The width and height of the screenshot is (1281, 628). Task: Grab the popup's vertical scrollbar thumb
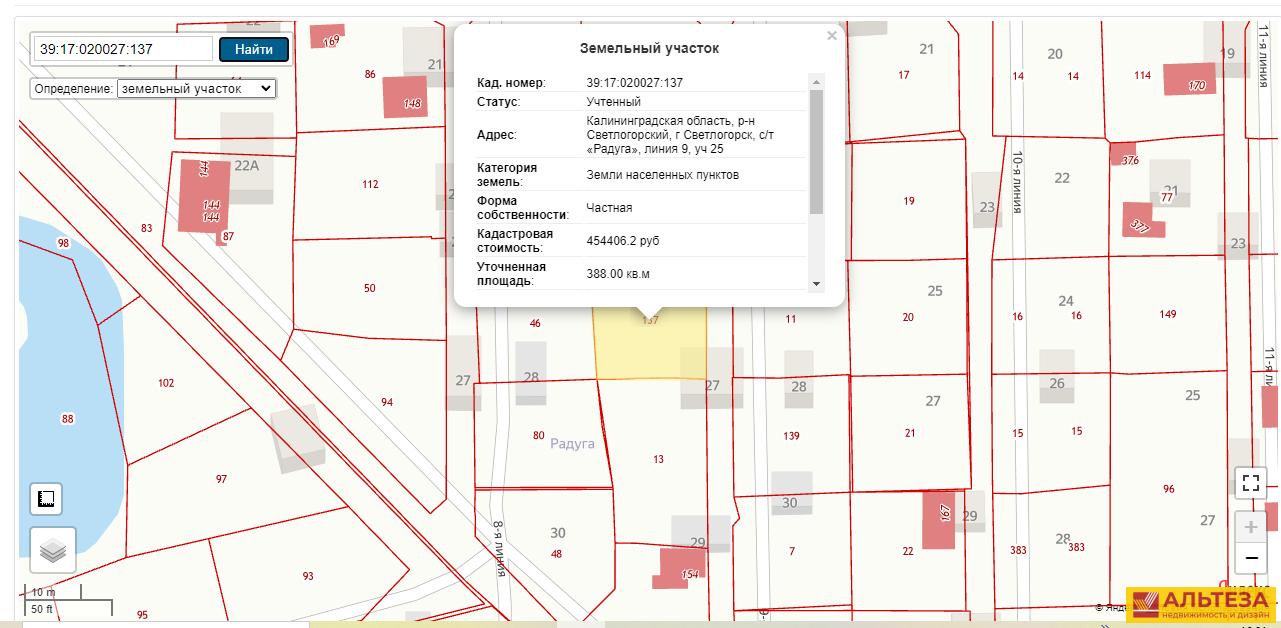pos(816,150)
